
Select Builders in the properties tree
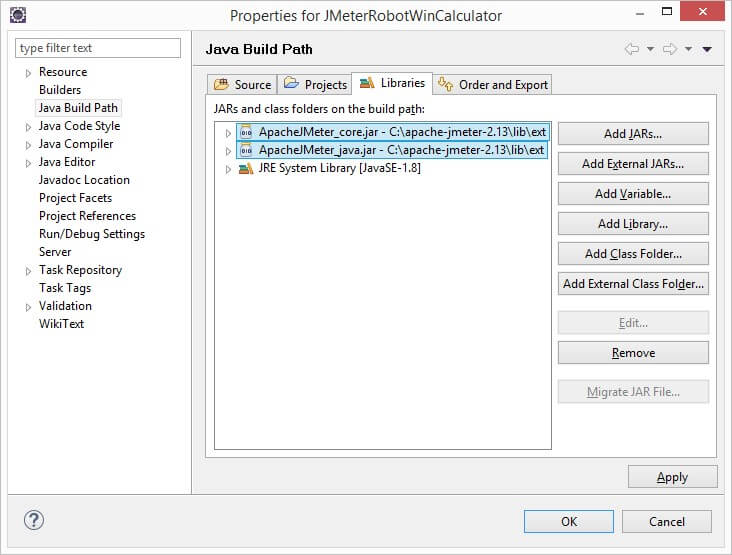pos(60,90)
